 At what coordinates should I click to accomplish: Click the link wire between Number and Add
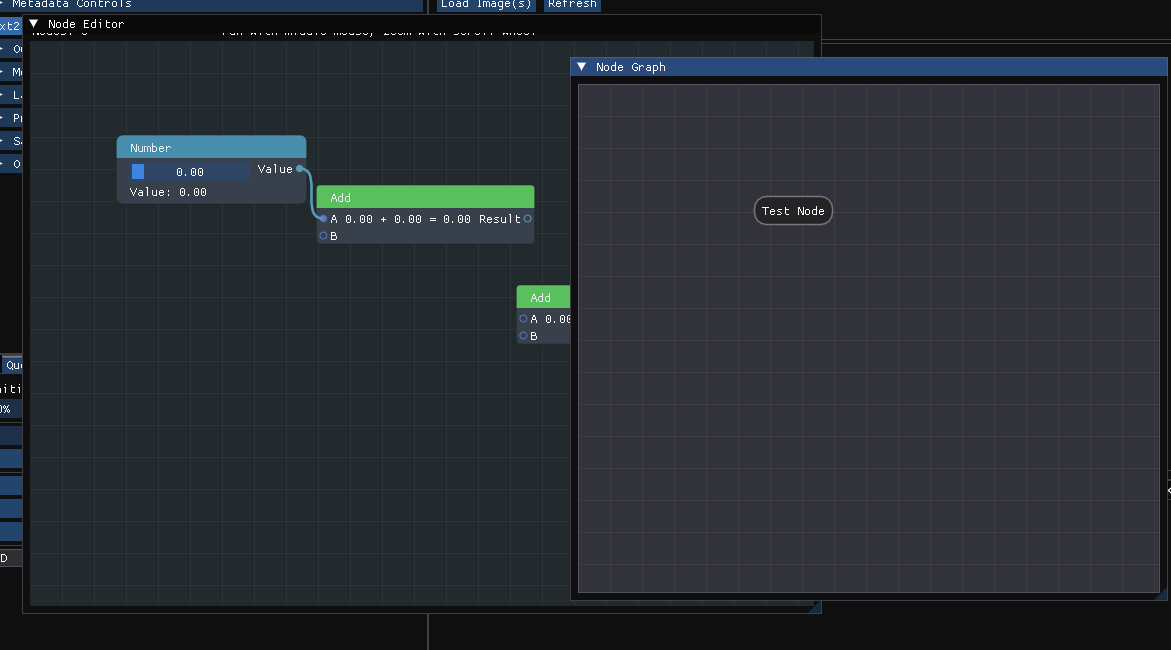coord(311,193)
